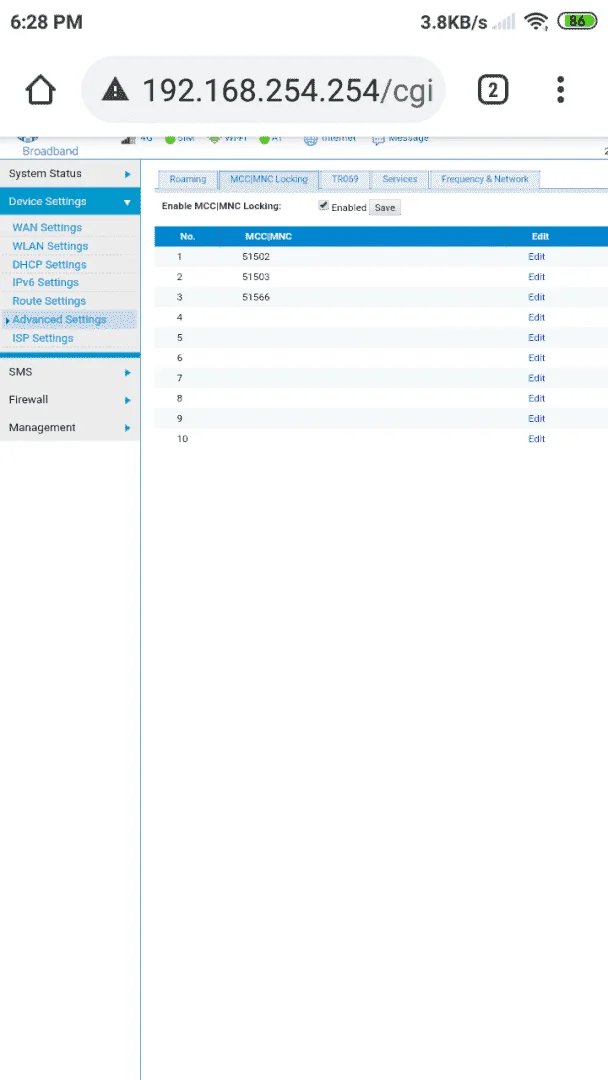Select the 51503 MCC|MNC value
This screenshot has height=1080, width=608.
[x=255, y=277]
